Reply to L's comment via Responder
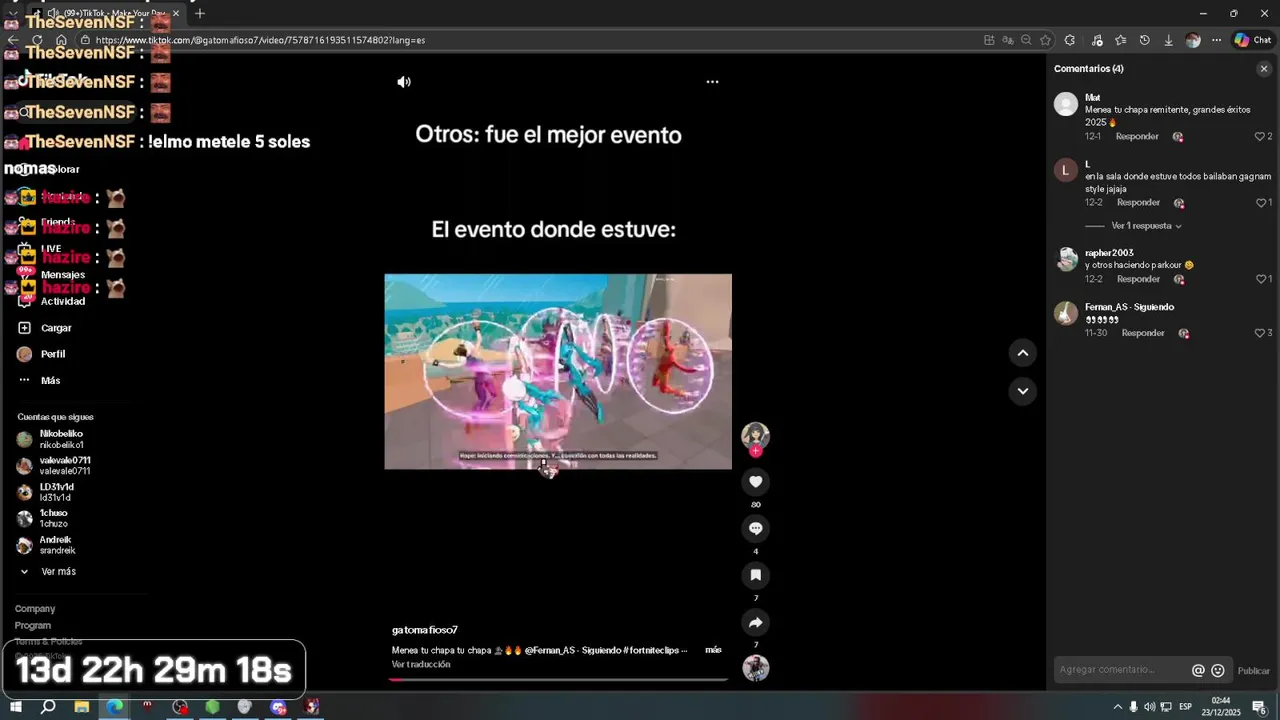The width and height of the screenshot is (1280, 720). pyautogui.click(x=1138, y=203)
